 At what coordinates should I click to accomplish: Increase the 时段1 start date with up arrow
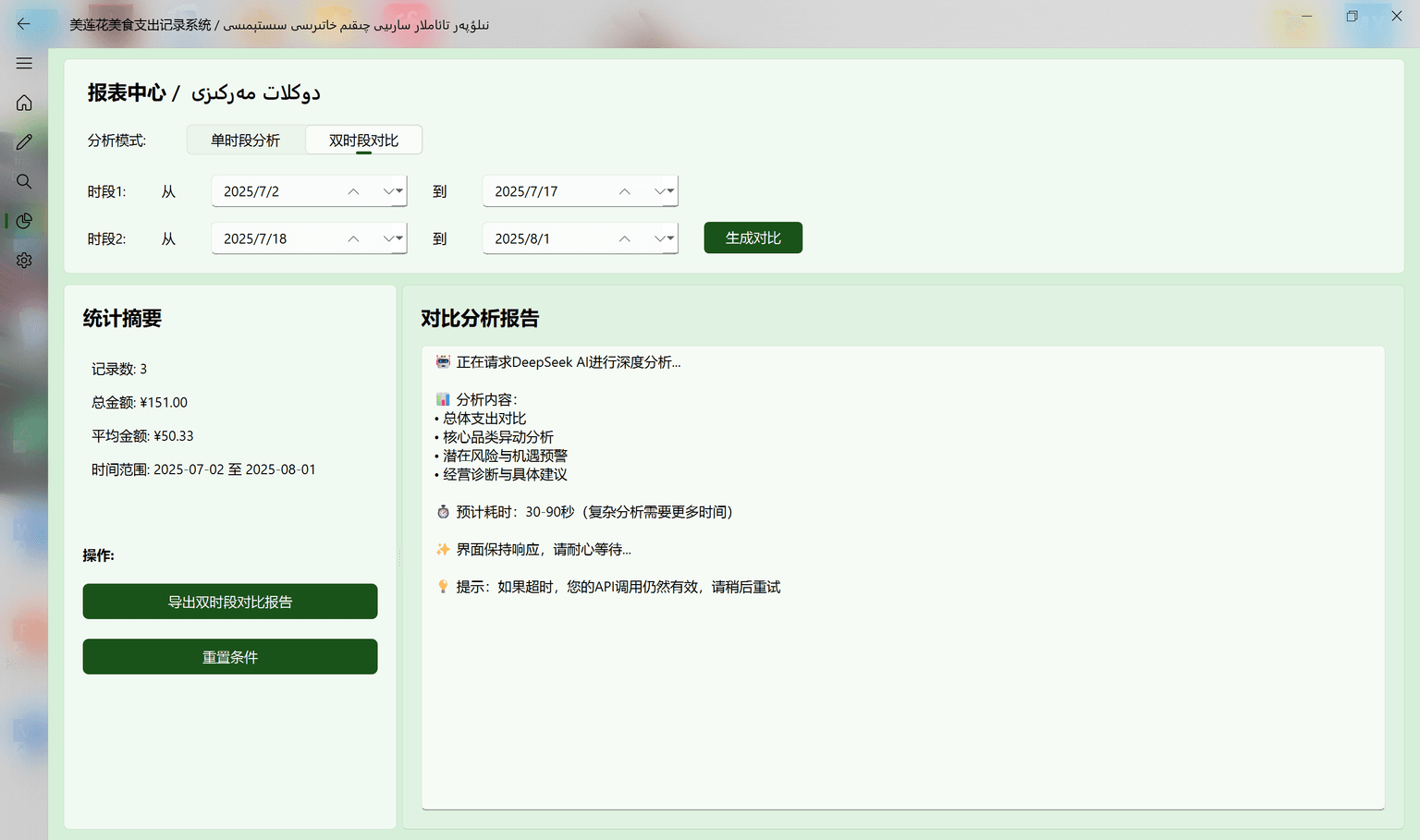[x=353, y=191]
